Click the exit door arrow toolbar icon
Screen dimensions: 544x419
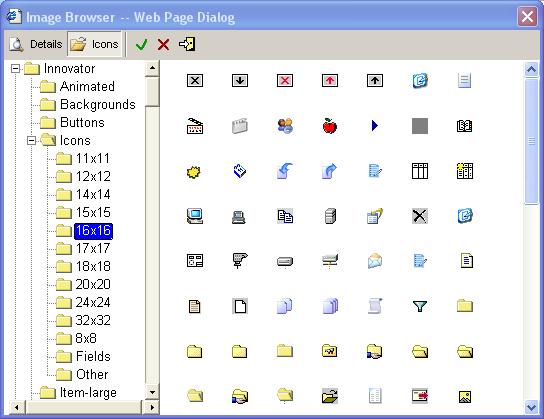[187, 44]
